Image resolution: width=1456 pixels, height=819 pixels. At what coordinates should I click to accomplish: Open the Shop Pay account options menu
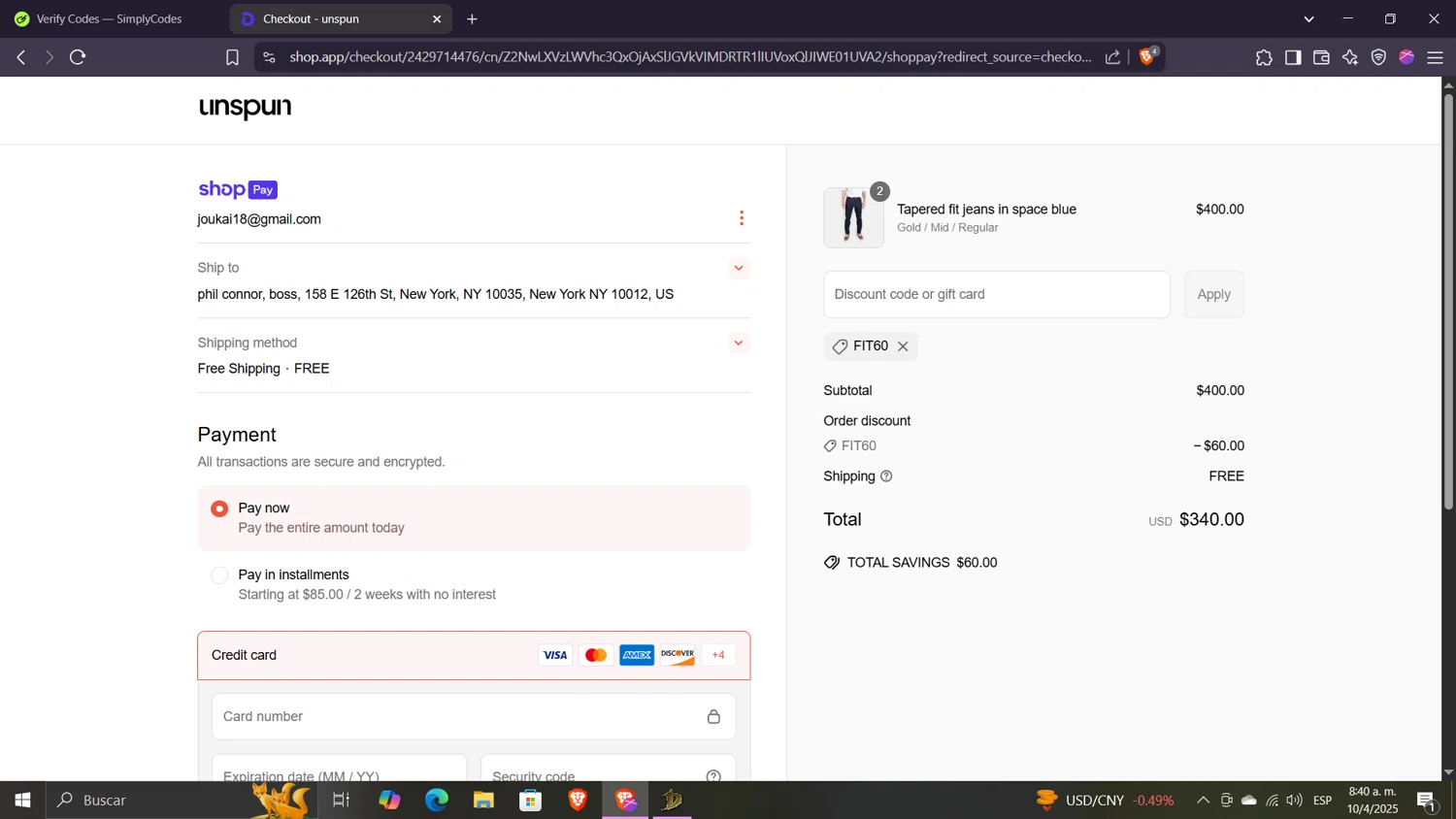[x=742, y=218]
